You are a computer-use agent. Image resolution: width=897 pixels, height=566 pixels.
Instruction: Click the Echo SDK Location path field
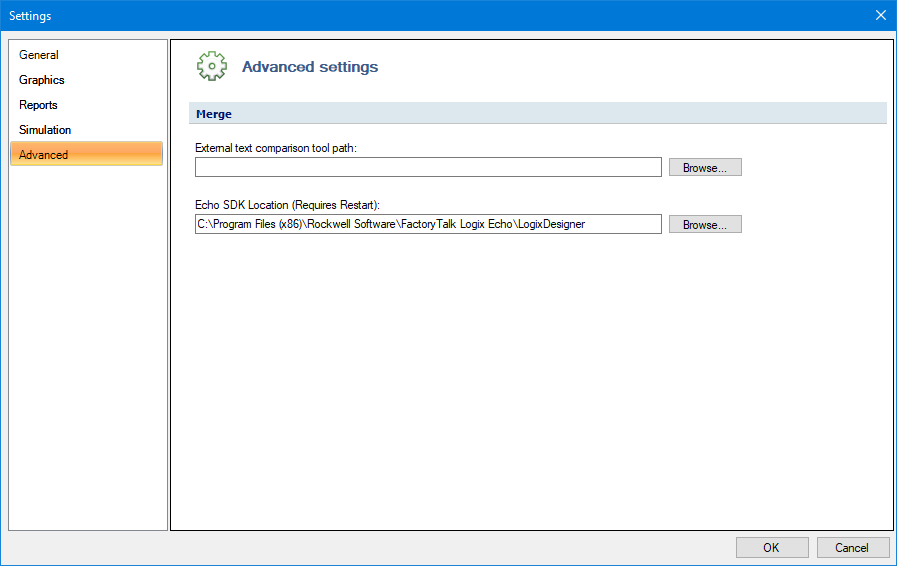428,224
